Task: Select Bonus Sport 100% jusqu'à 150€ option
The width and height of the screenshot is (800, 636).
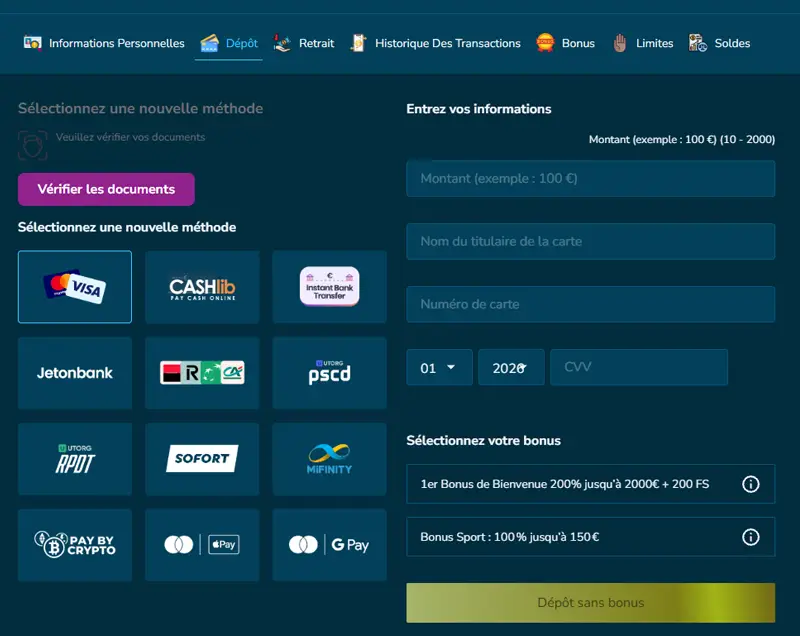Action: pos(590,537)
